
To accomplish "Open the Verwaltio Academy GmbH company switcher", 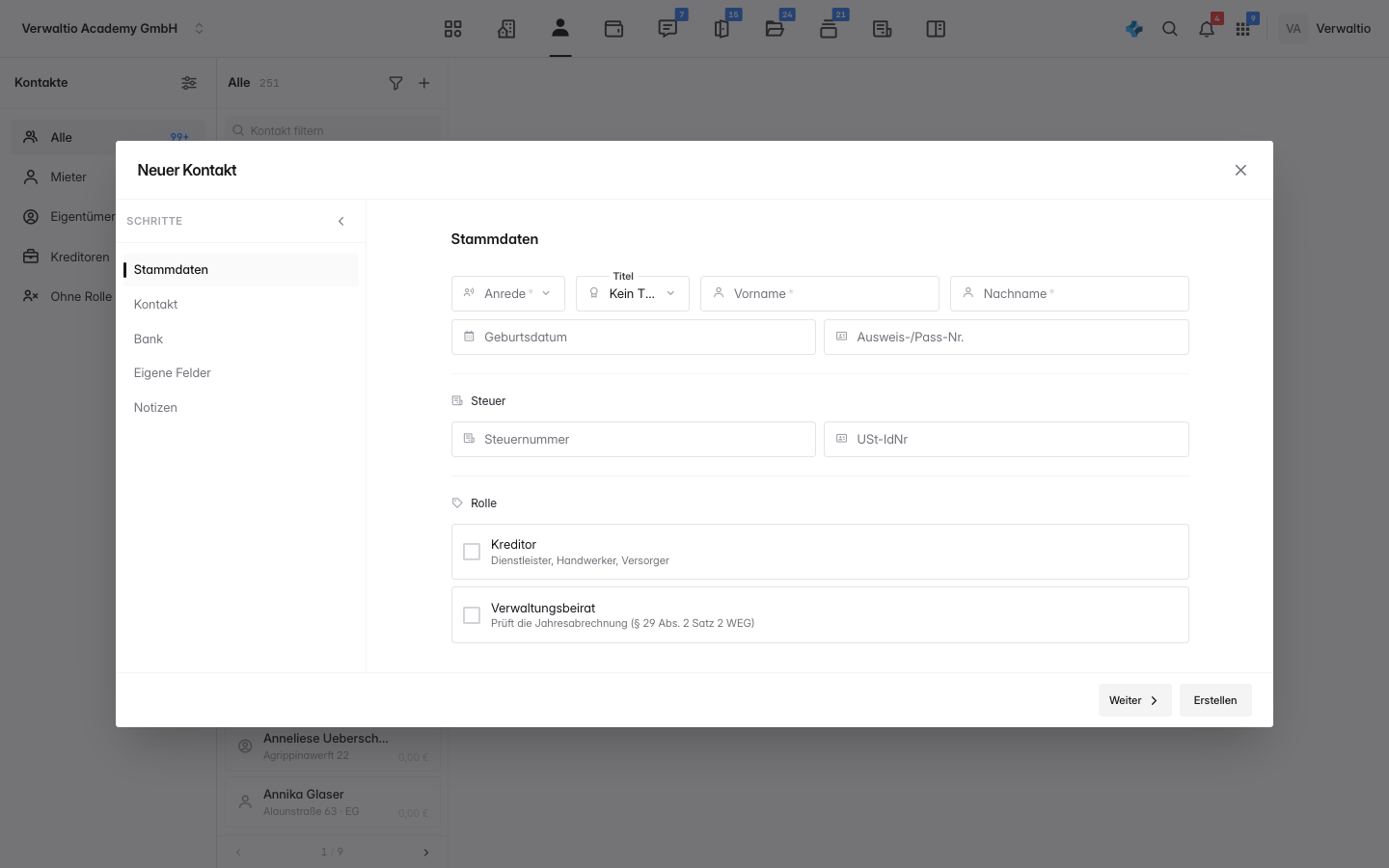I will (113, 29).
